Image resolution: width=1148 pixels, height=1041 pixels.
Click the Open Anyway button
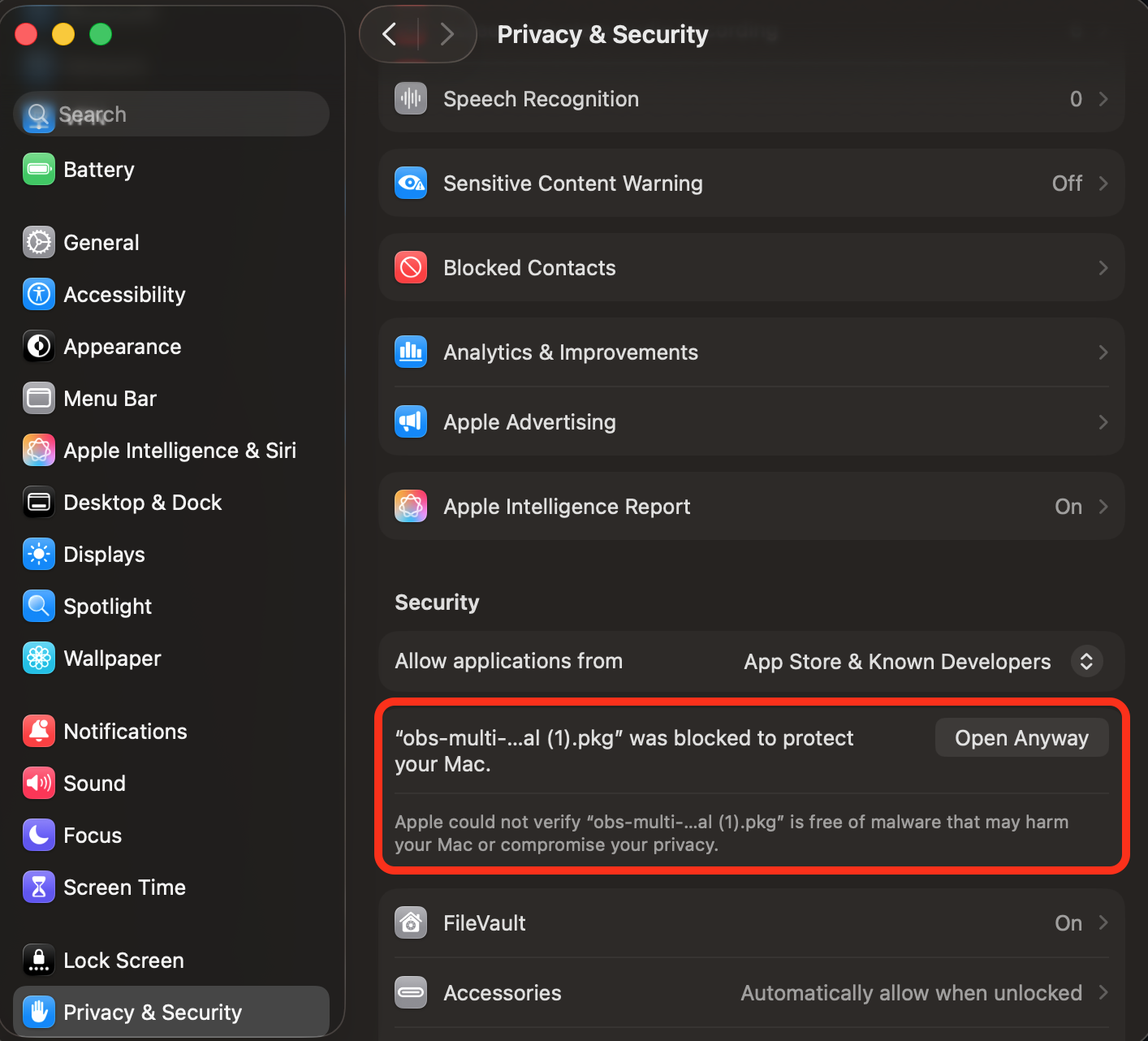1021,738
